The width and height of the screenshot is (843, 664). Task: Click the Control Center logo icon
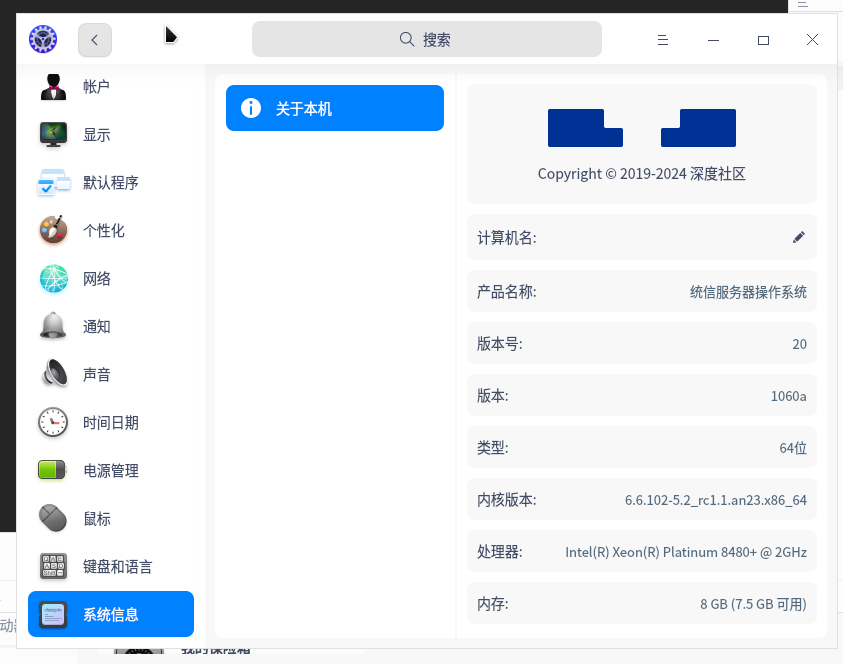tap(43, 40)
